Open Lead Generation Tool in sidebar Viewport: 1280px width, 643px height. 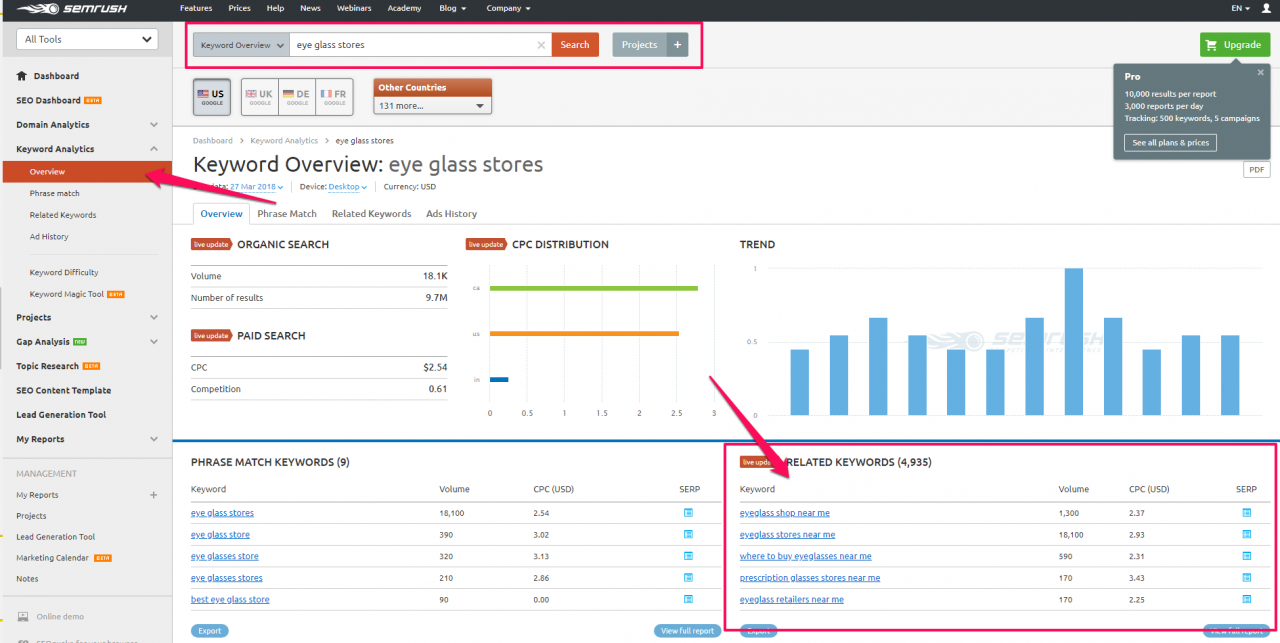click(61, 415)
